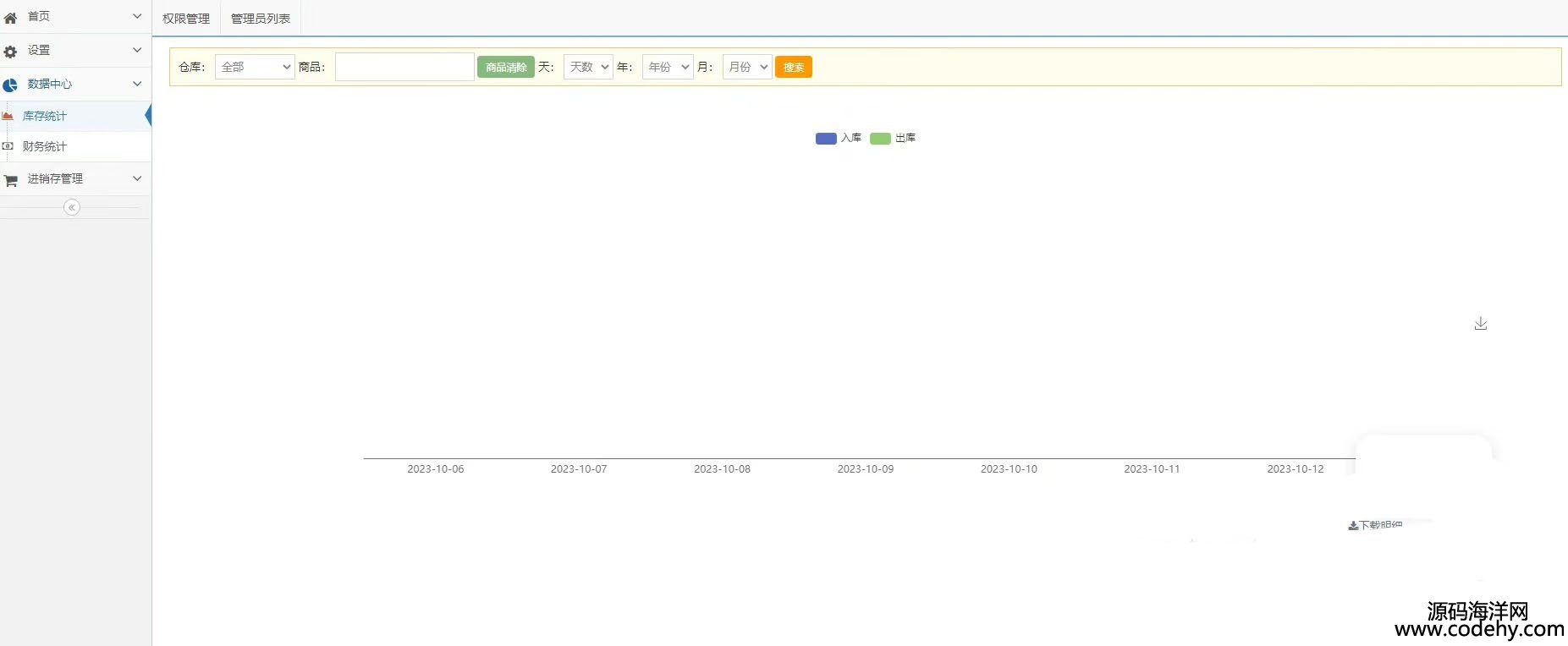Click the 2023-10-12 axis label

pyautogui.click(x=1296, y=469)
